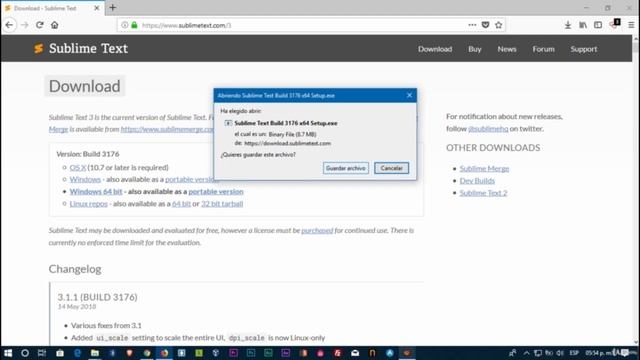Open the Firefox library

[x=583, y=25]
